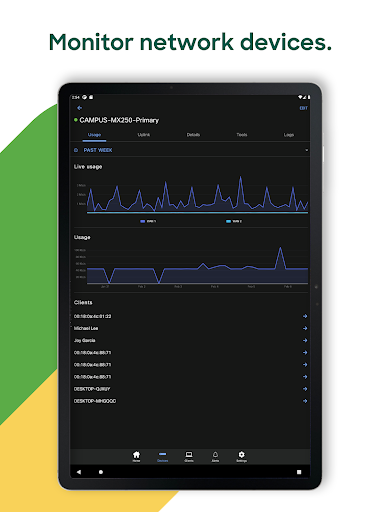Open the DESKTOP-MHGQGD client entry

[x=191, y=401]
